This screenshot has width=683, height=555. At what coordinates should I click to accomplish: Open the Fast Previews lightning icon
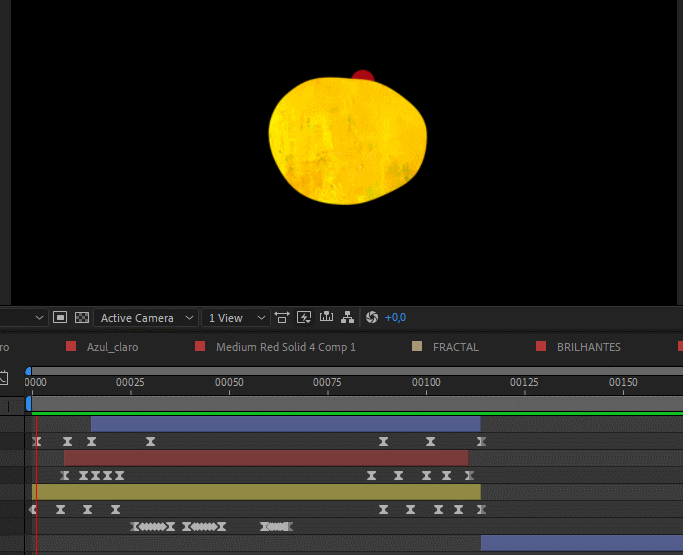point(304,318)
